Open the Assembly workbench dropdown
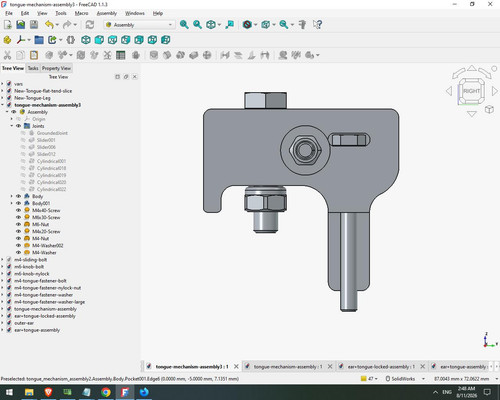Viewport: 500px width, 400px height. point(140,25)
